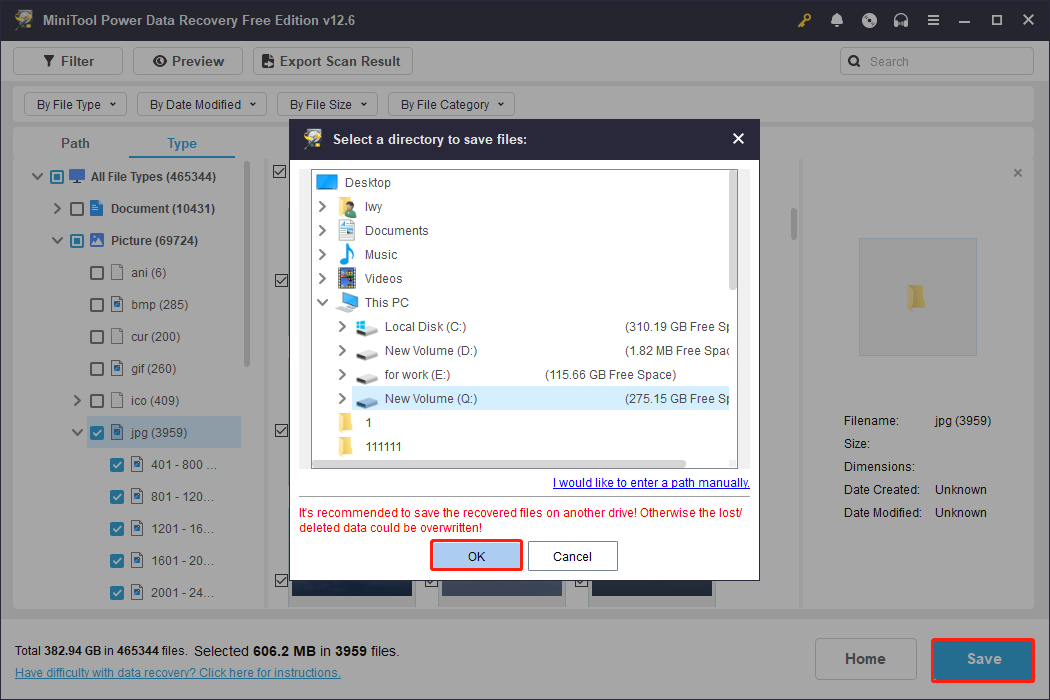Viewport: 1050px width, 700px height.
Task: Click the search magnifier icon
Action: point(854,61)
